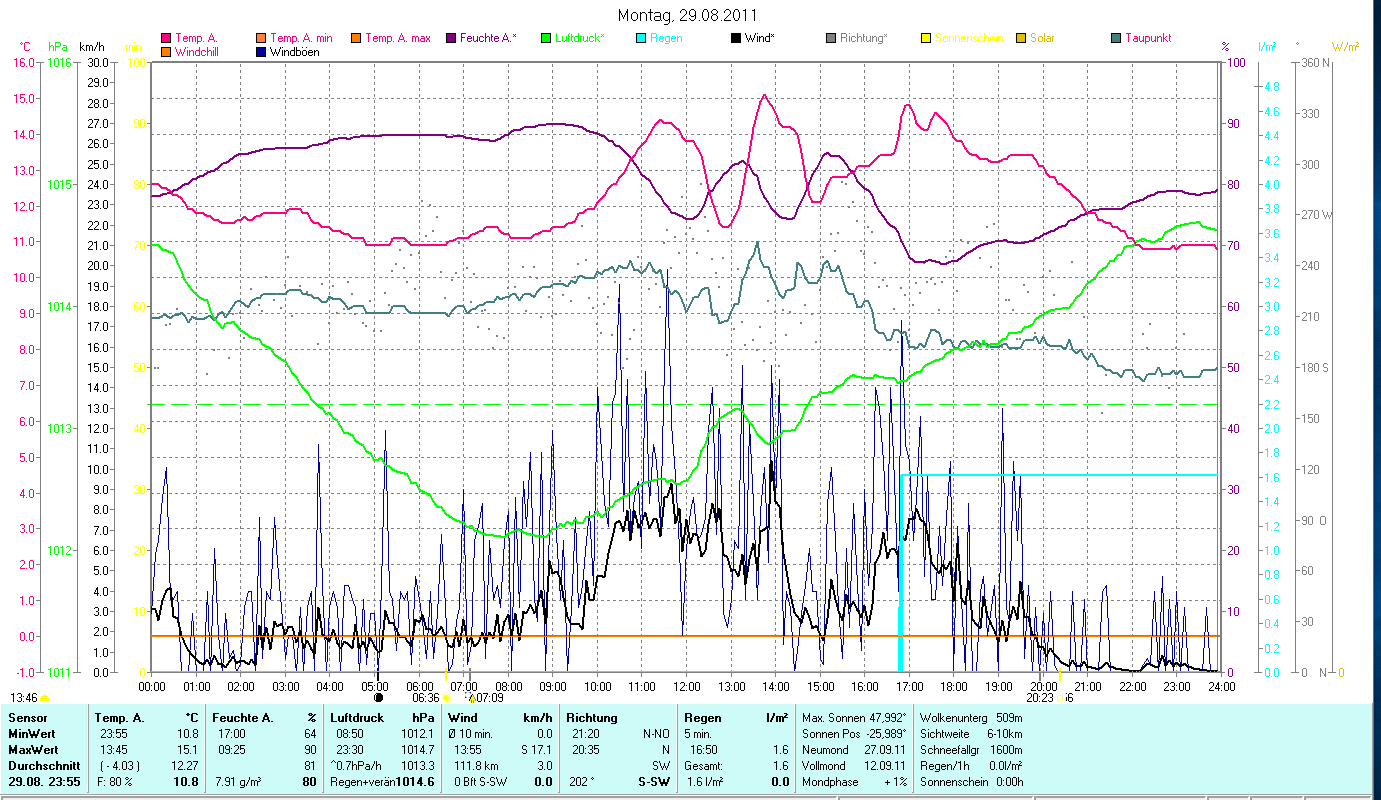Screen dimensions: 1381x800
Task: Click the sun icon next to 13:46
Action: coord(44,698)
